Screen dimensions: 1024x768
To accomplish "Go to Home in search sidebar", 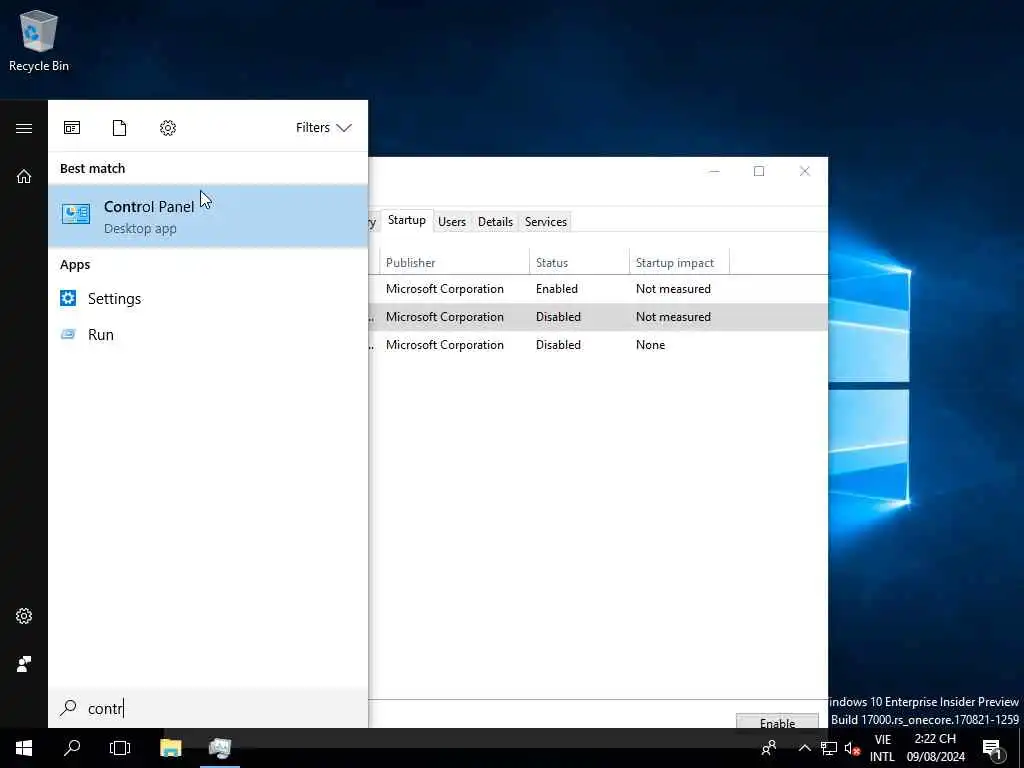I will pyautogui.click(x=24, y=176).
